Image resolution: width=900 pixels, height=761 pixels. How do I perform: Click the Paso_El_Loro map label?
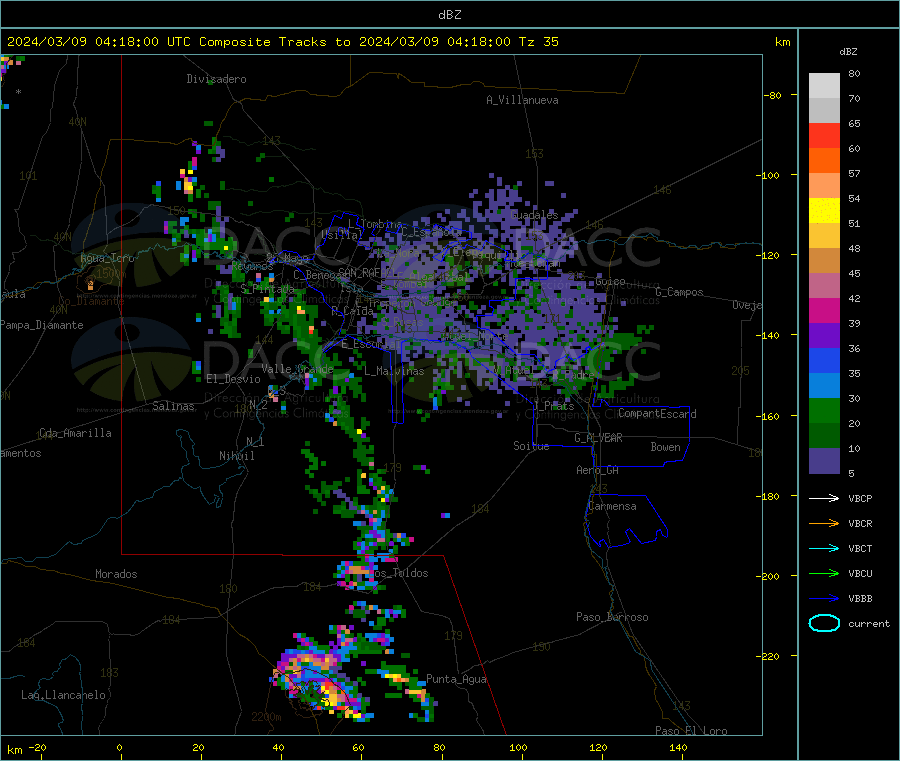691,731
